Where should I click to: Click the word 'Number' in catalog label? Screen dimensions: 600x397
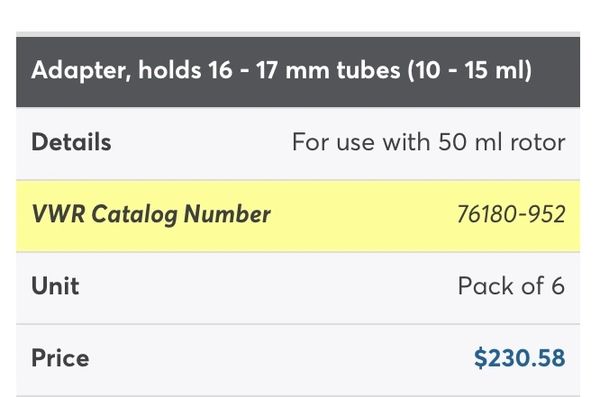227,214
